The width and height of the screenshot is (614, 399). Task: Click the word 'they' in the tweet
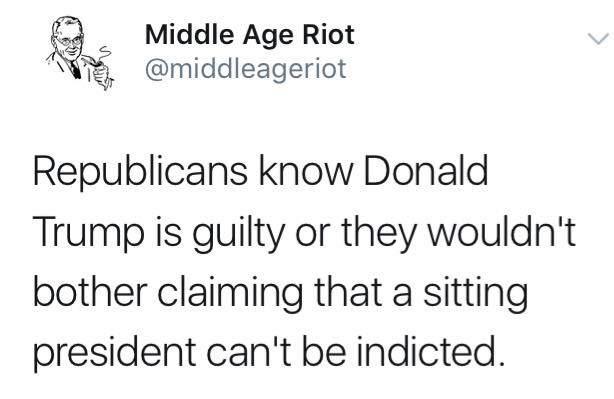378,232
